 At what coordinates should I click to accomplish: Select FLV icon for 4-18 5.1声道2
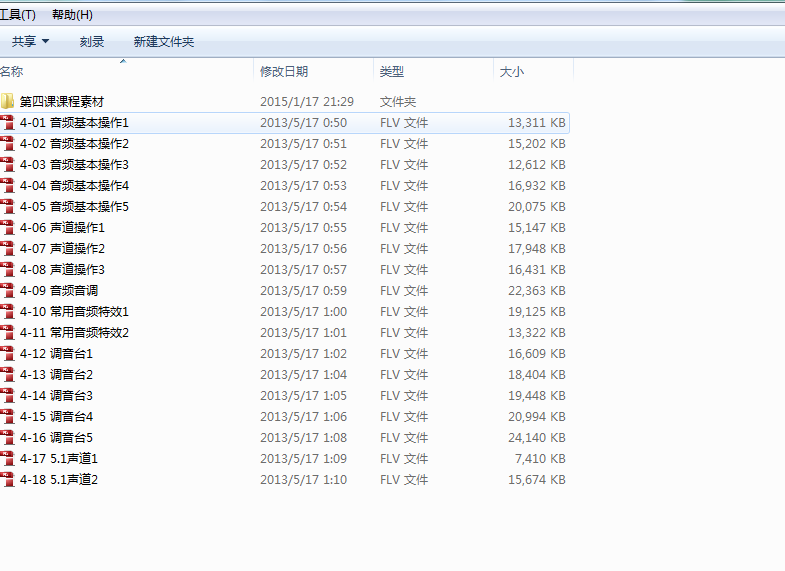(8, 480)
